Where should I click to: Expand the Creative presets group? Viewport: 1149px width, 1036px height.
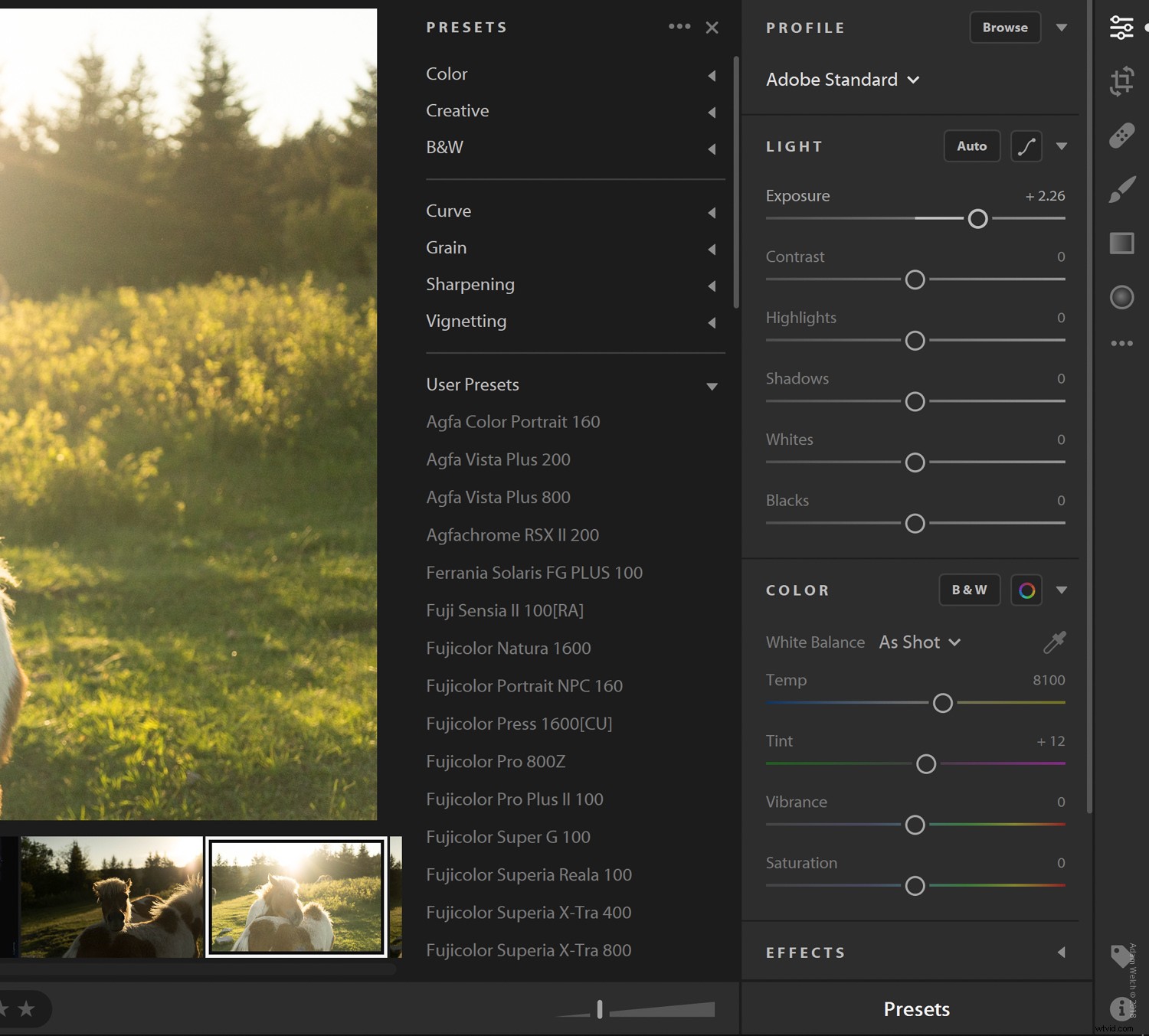(x=712, y=112)
